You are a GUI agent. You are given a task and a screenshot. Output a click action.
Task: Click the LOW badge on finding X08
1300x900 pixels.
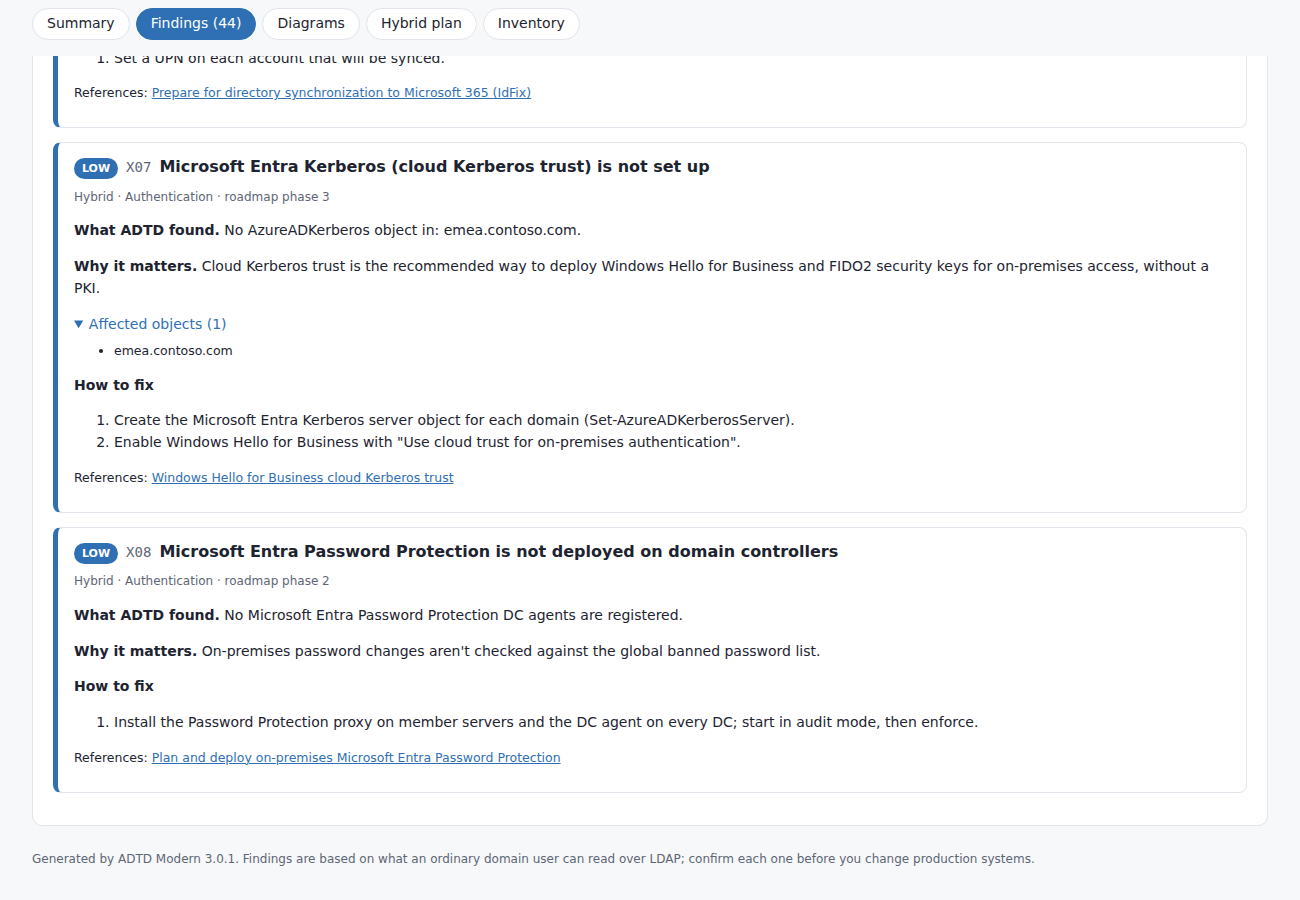(96, 553)
